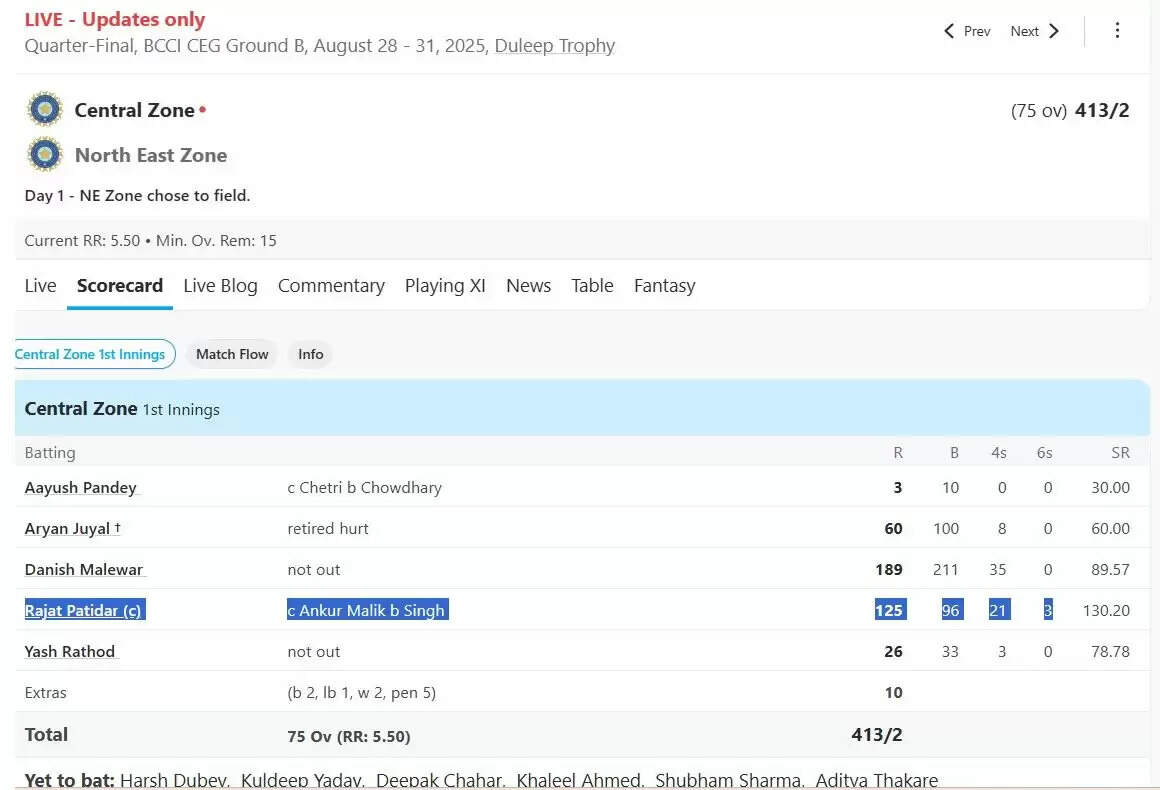The height and width of the screenshot is (790, 1160).
Task: Click Rajat Patidar's 125 runs
Action: click(x=888, y=610)
